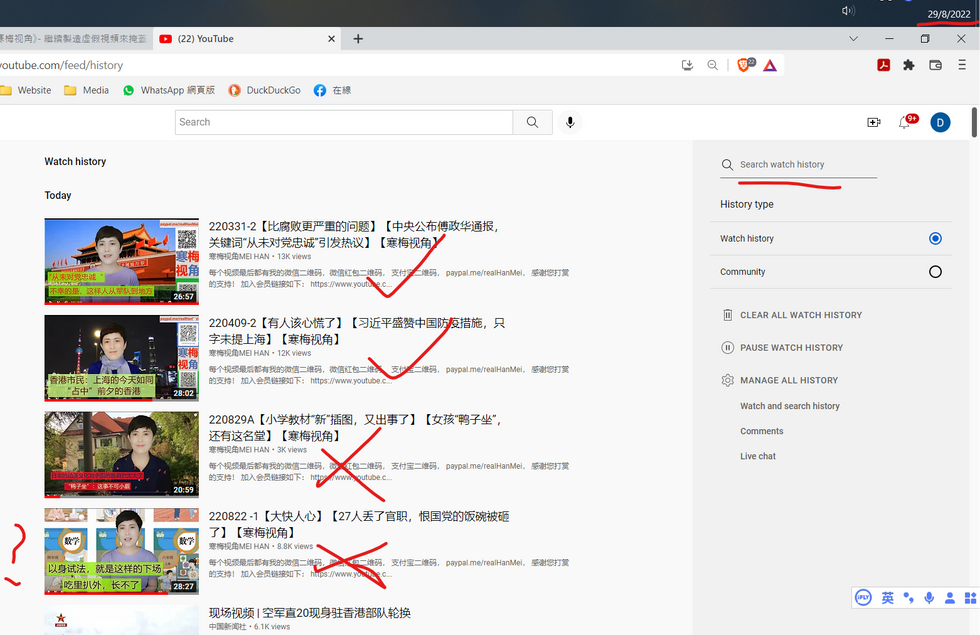
Task: Expand the tab list chevron dropdown
Action: 853,39
